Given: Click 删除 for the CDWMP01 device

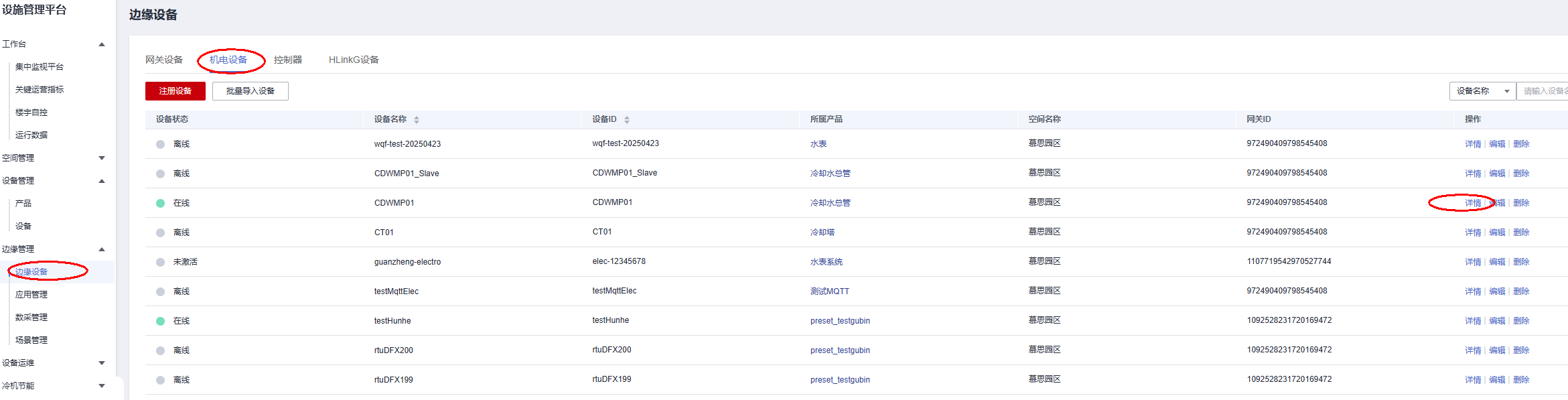Looking at the screenshot, I should [1521, 203].
